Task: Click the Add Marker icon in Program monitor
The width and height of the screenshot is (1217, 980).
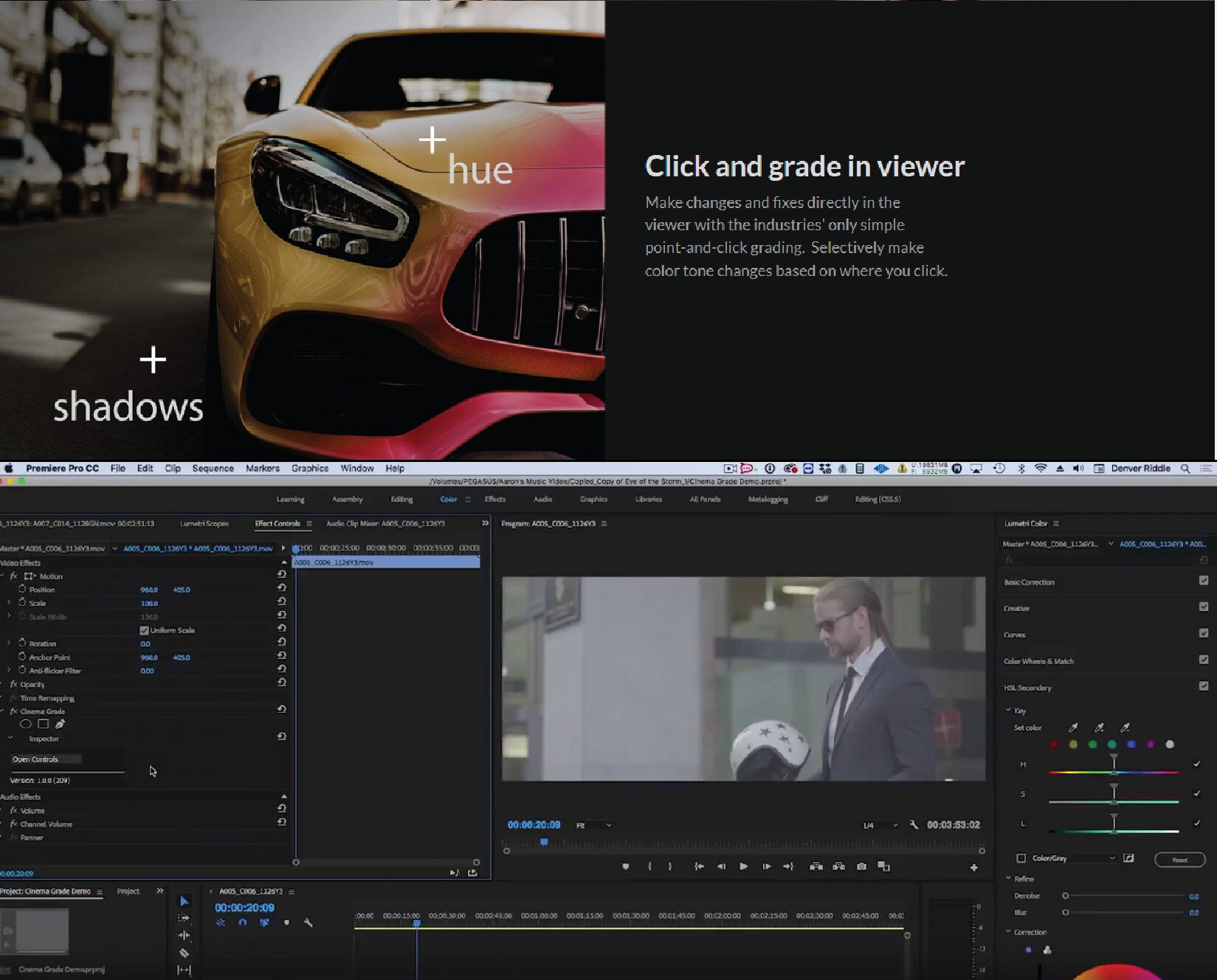Action: point(626,867)
